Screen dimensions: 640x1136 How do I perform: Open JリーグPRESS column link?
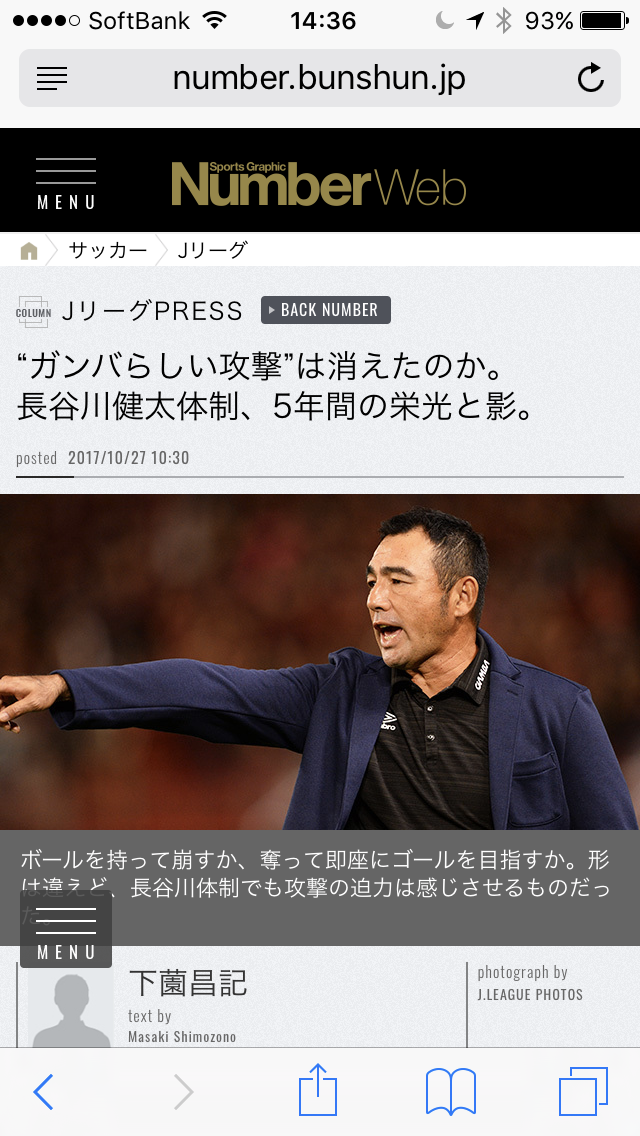tap(152, 311)
